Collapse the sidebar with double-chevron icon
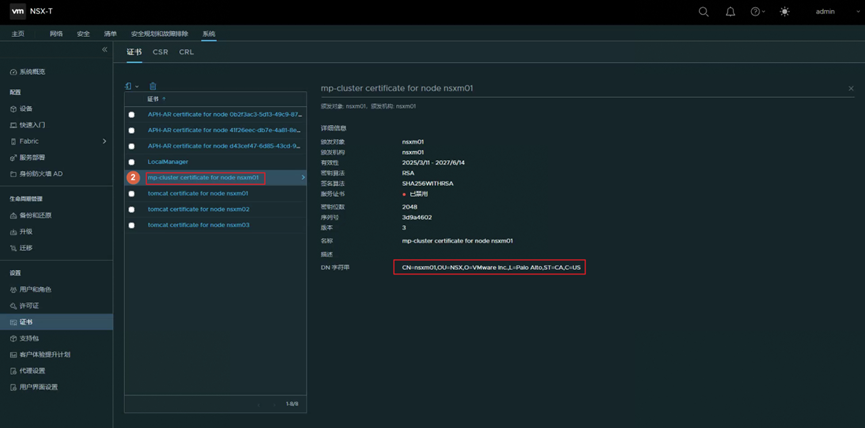 pyautogui.click(x=104, y=50)
